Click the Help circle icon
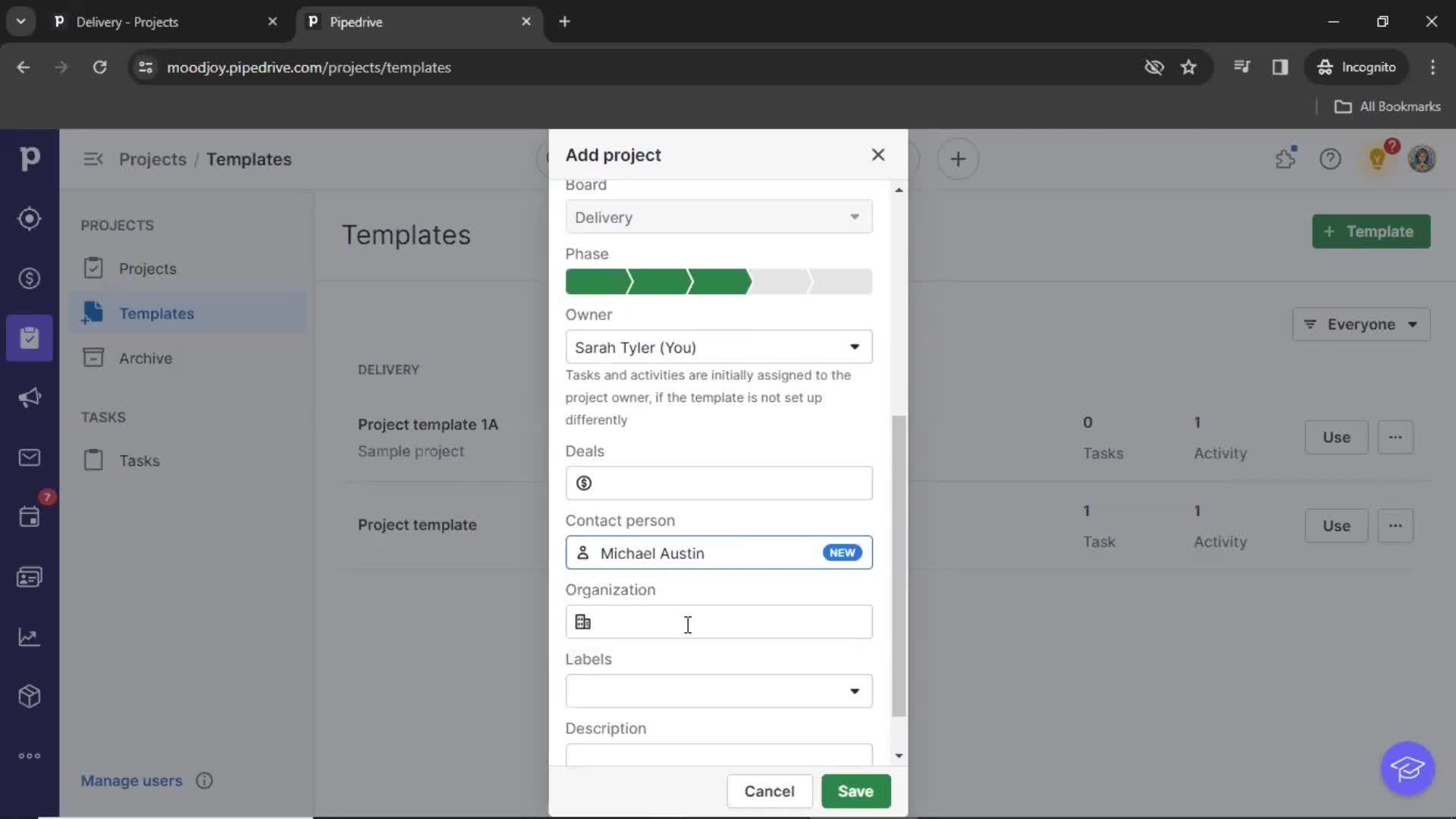This screenshot has width=1456, height=819. click(x=1331, y=159)
